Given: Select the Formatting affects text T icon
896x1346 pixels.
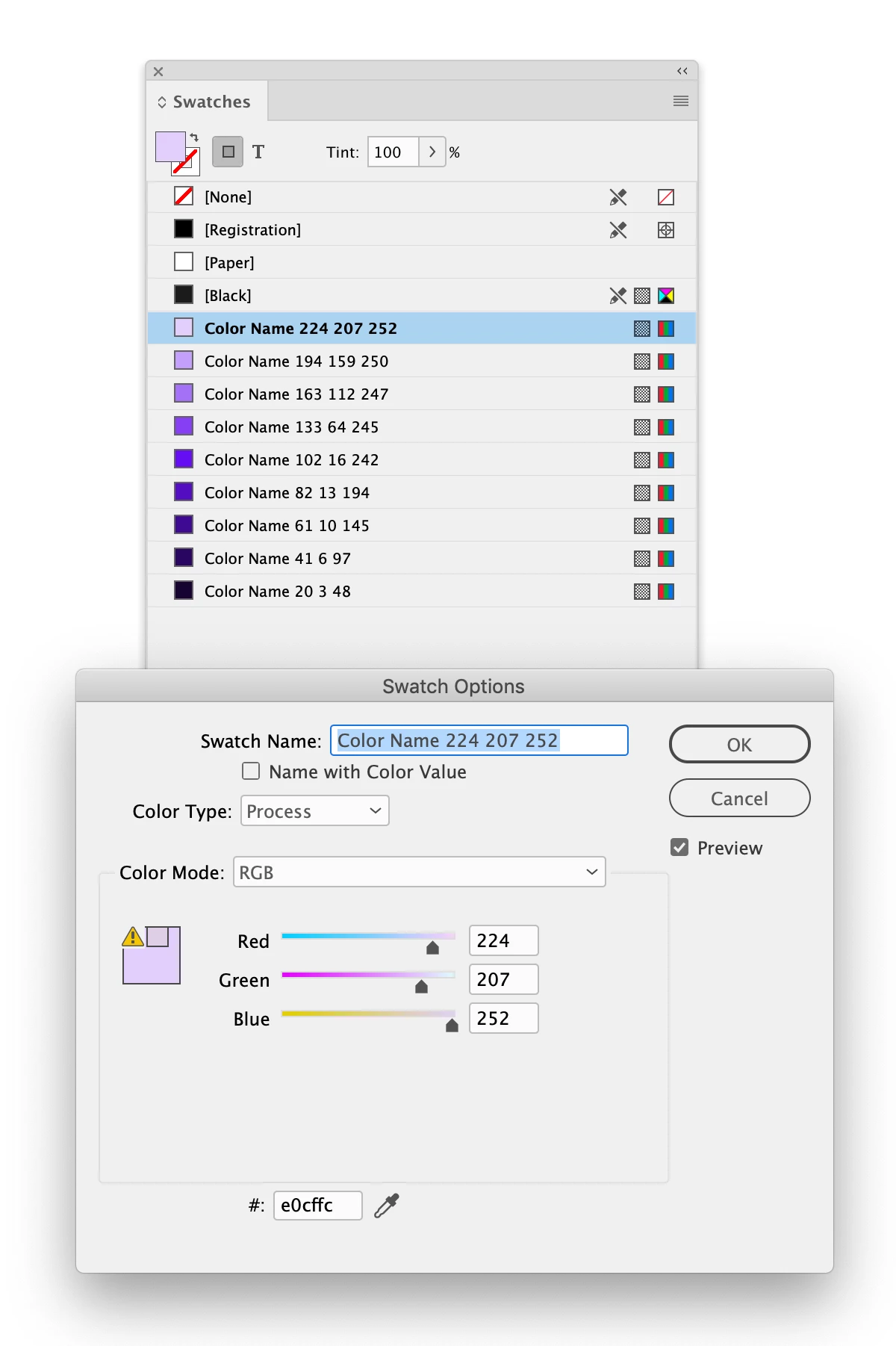Looking at the screenshot, I should [x=258, y=152].
